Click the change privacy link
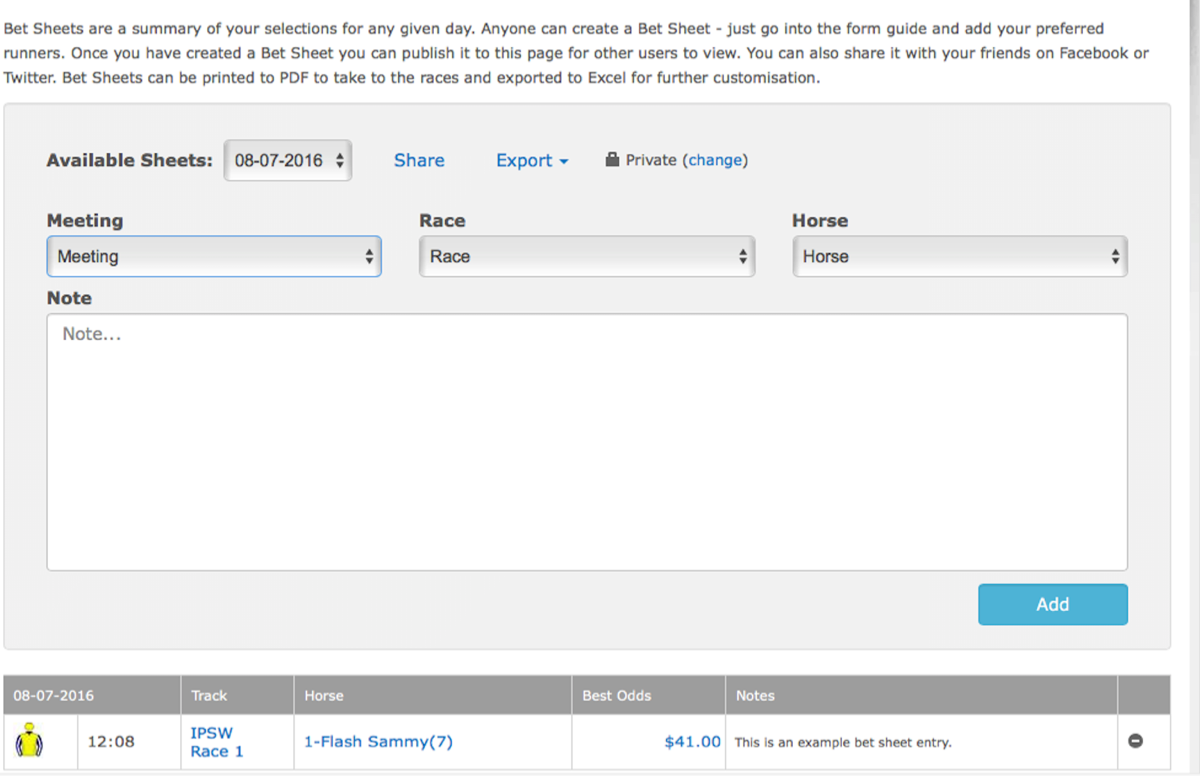The width and height of the screenshot is (1200, 776). point(715,160)
